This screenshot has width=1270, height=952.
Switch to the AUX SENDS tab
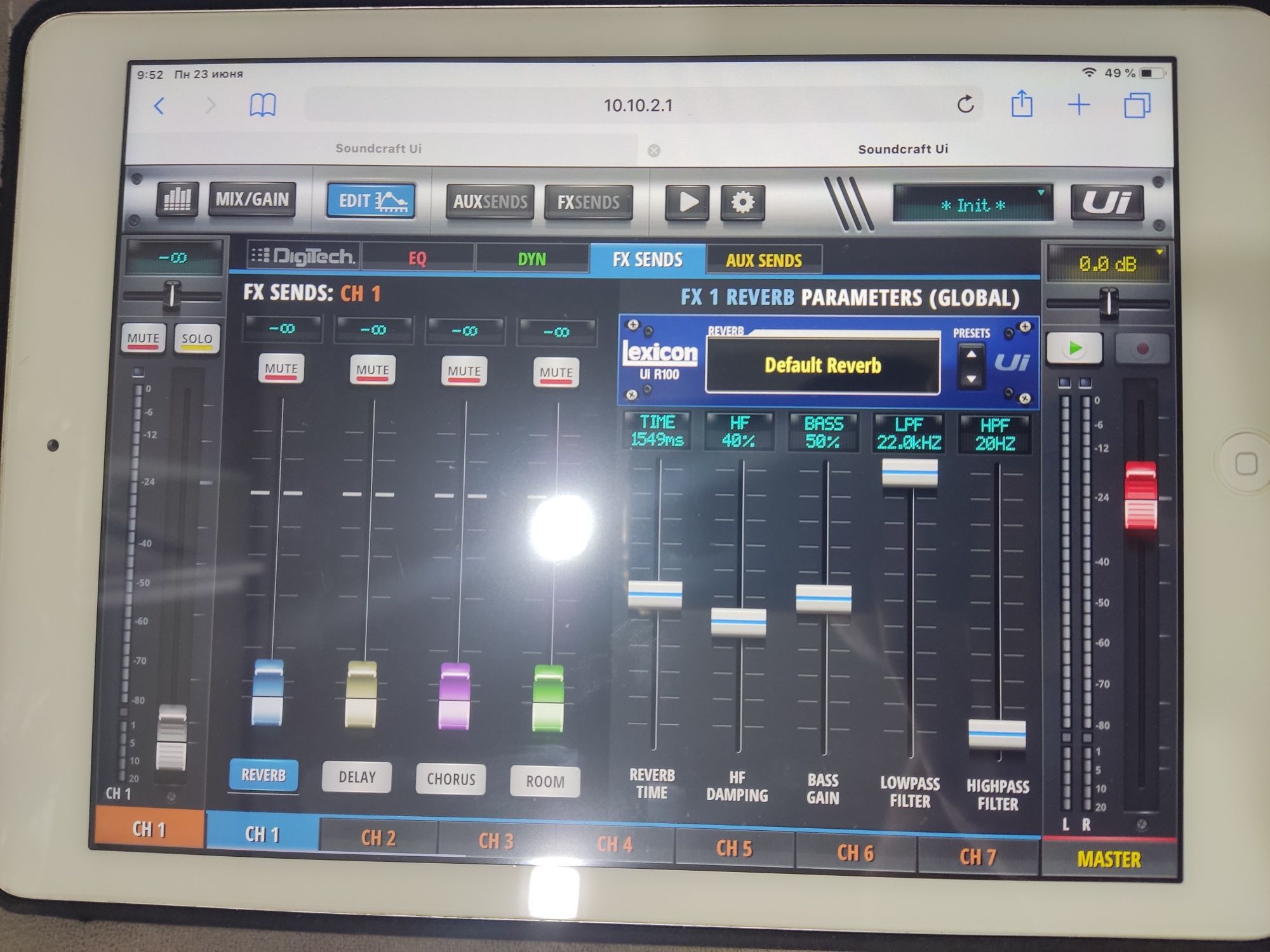coord(764,260)
